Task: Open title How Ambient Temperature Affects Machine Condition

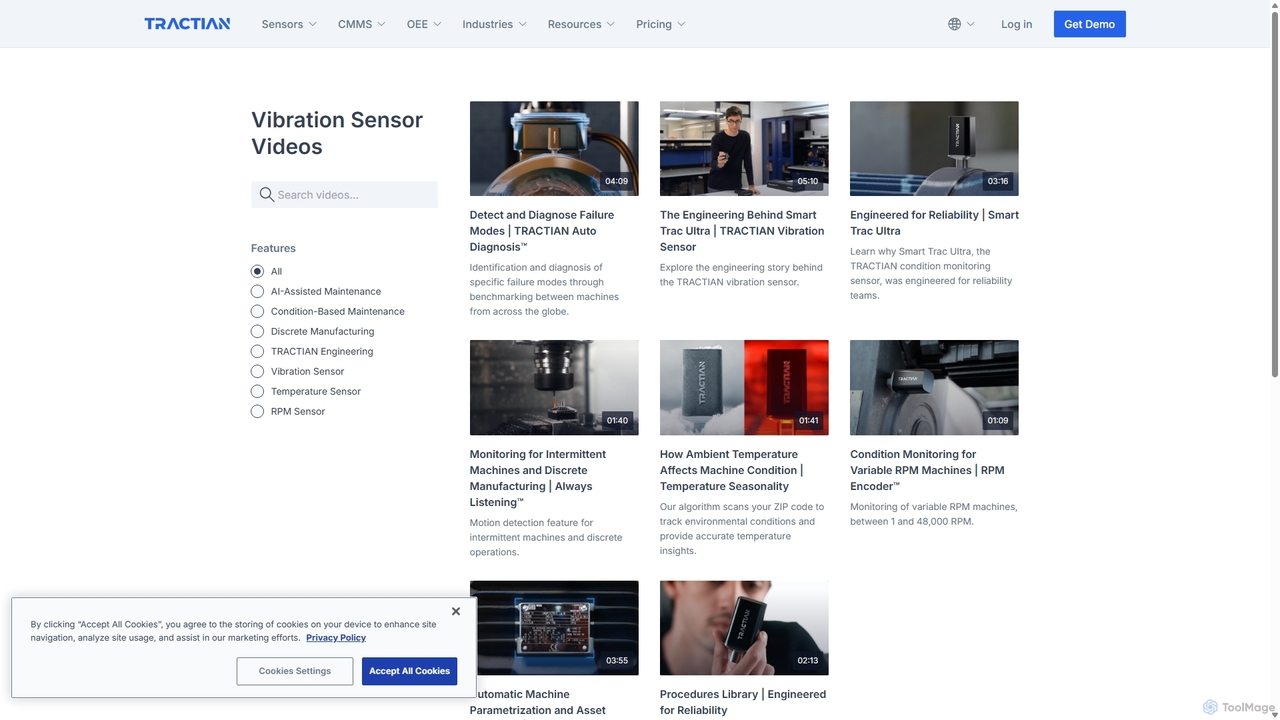Action: [x=732, y=470]
